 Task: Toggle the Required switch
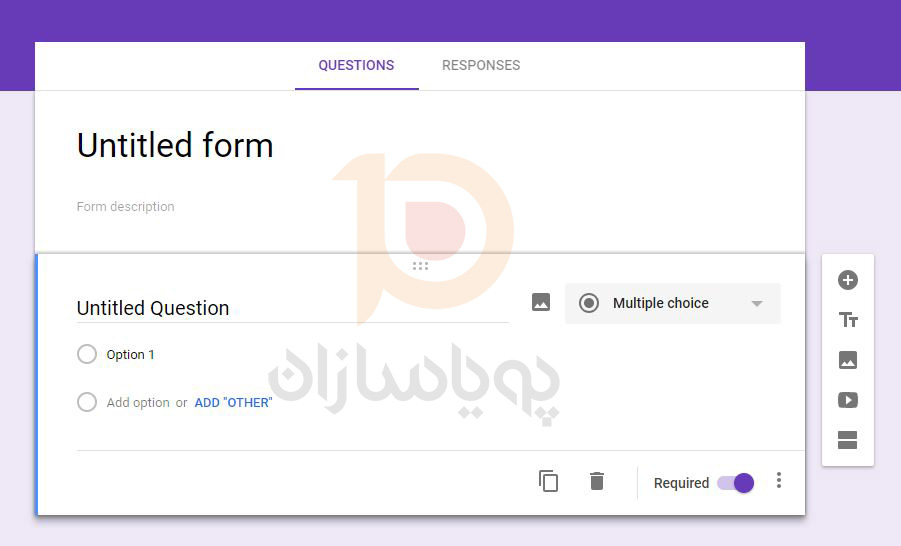point(736,483)
